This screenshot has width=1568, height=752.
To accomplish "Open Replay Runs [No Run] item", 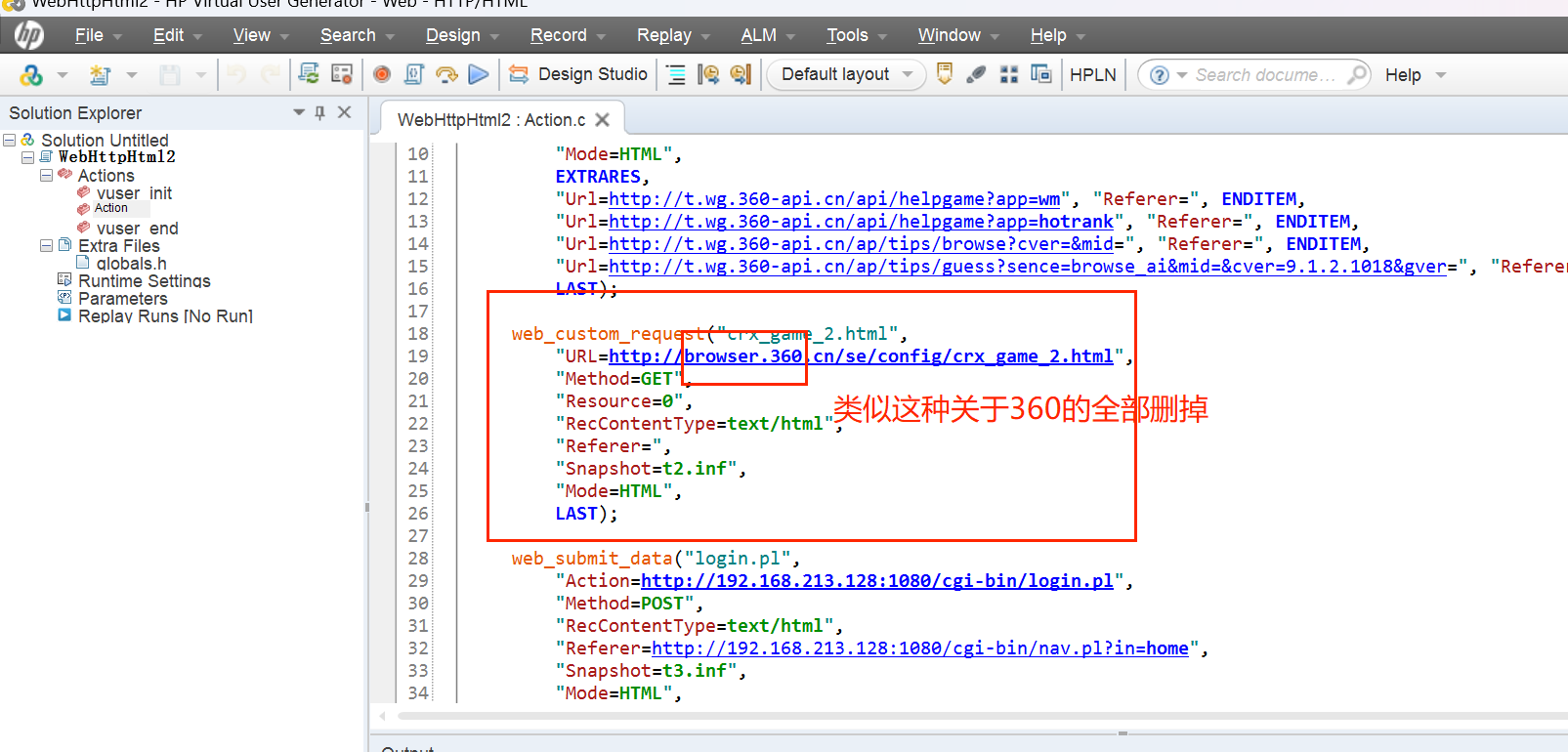I will tap(165, 316).
